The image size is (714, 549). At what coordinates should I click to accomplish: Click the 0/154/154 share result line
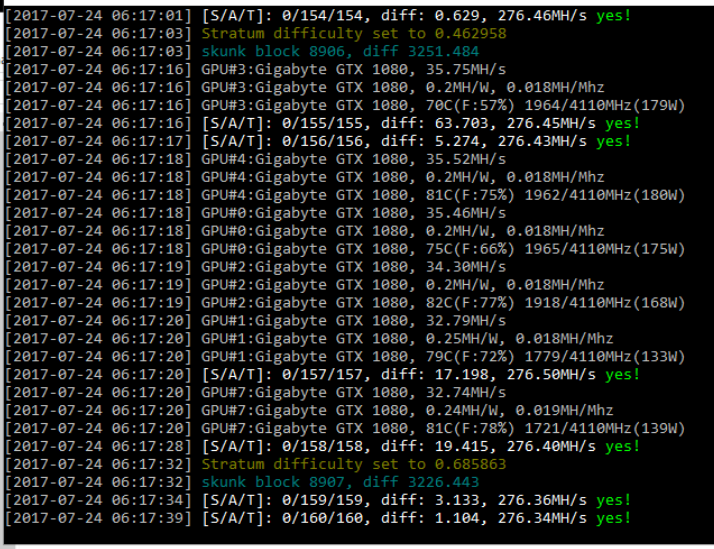318,16
